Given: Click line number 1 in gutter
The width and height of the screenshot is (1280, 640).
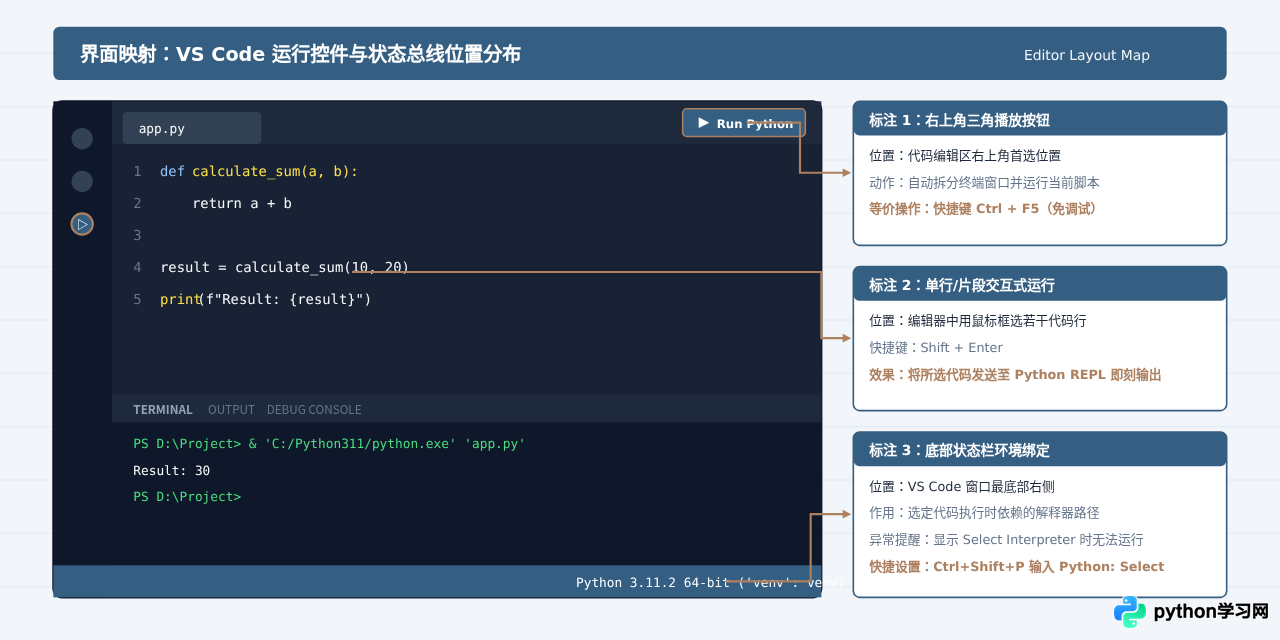Looking at the screenshot, I should pos(137,171).
